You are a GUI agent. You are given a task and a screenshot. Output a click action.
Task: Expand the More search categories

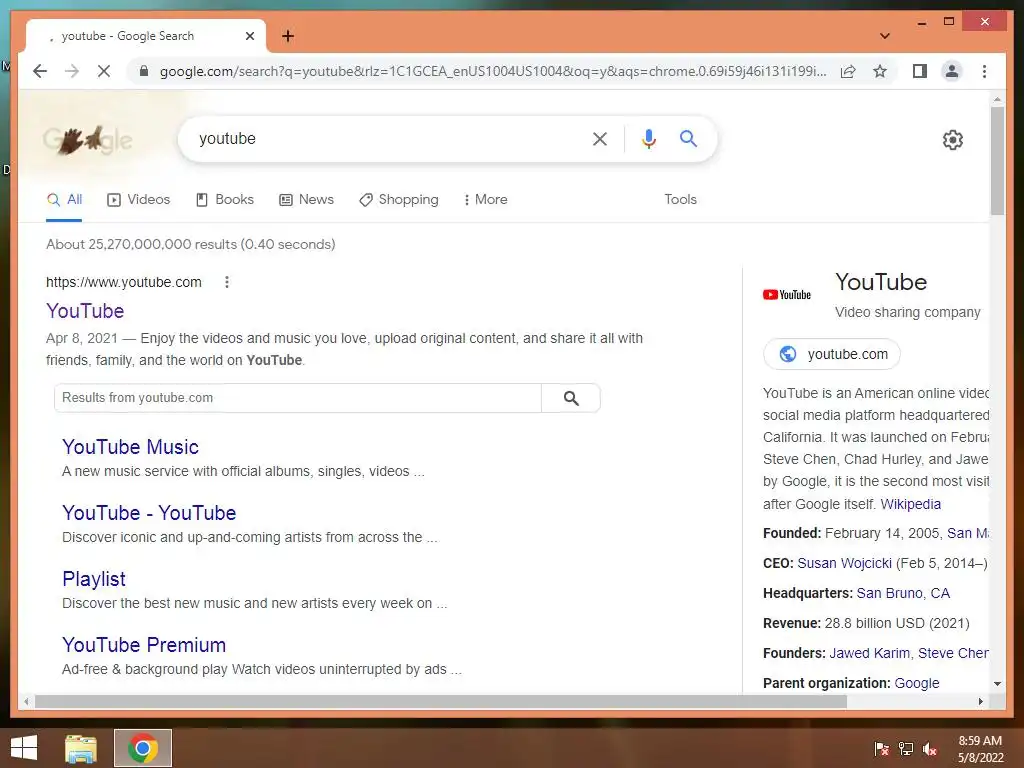(485, 200)
